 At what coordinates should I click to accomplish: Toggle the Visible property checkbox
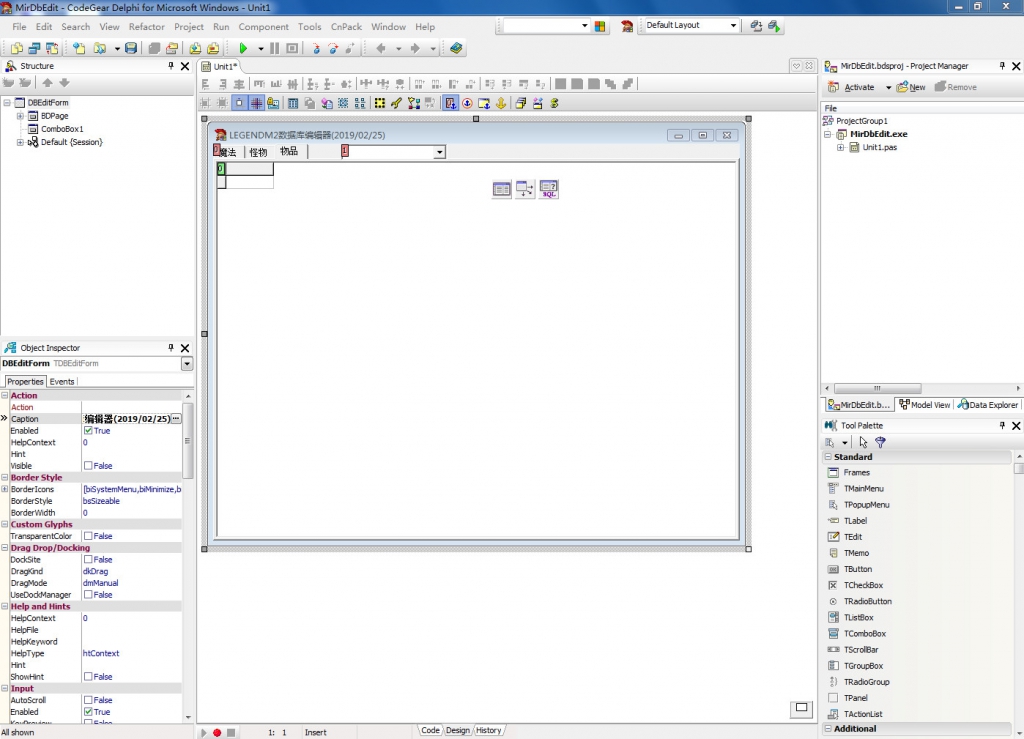coord(88,466)
